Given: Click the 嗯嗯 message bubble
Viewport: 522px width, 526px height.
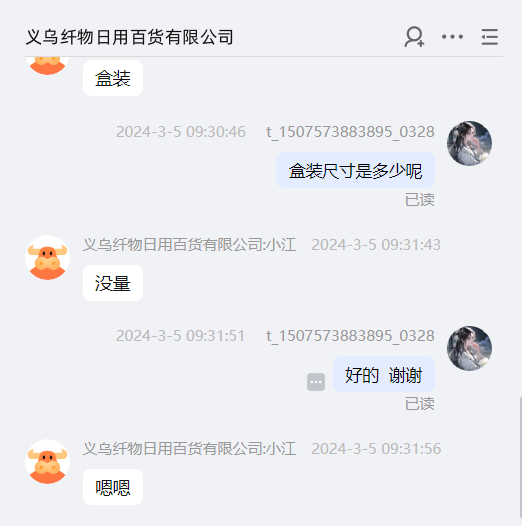Looking at the screenshot, I should (x=113, y=487).
